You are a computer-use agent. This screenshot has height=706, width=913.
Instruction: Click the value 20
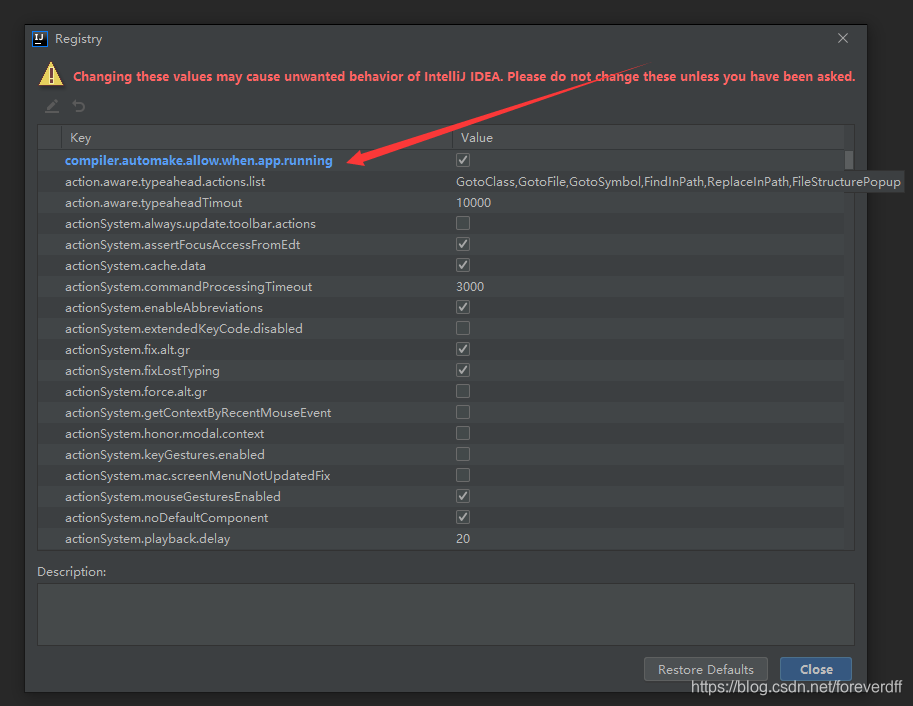[x=463, y=539]
